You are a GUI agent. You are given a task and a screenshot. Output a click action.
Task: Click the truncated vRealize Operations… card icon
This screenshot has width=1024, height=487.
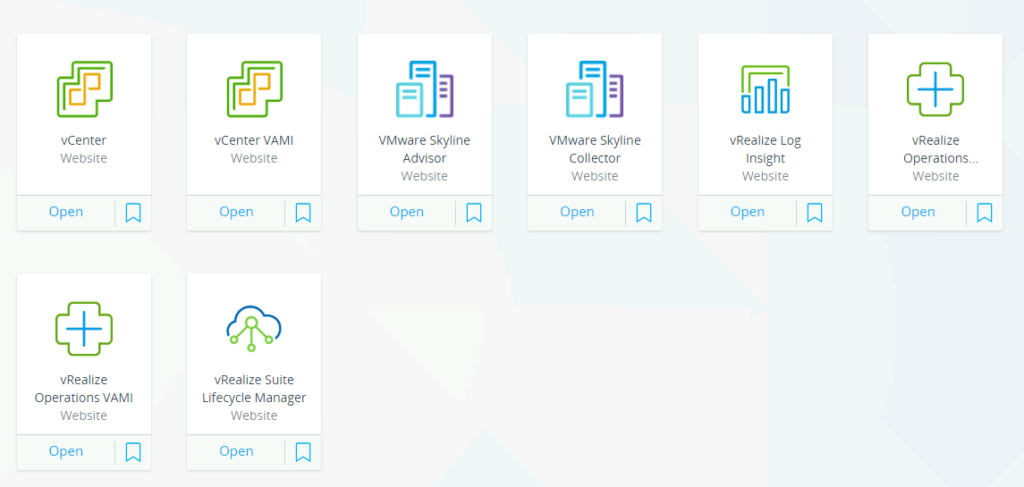[935, 89]
